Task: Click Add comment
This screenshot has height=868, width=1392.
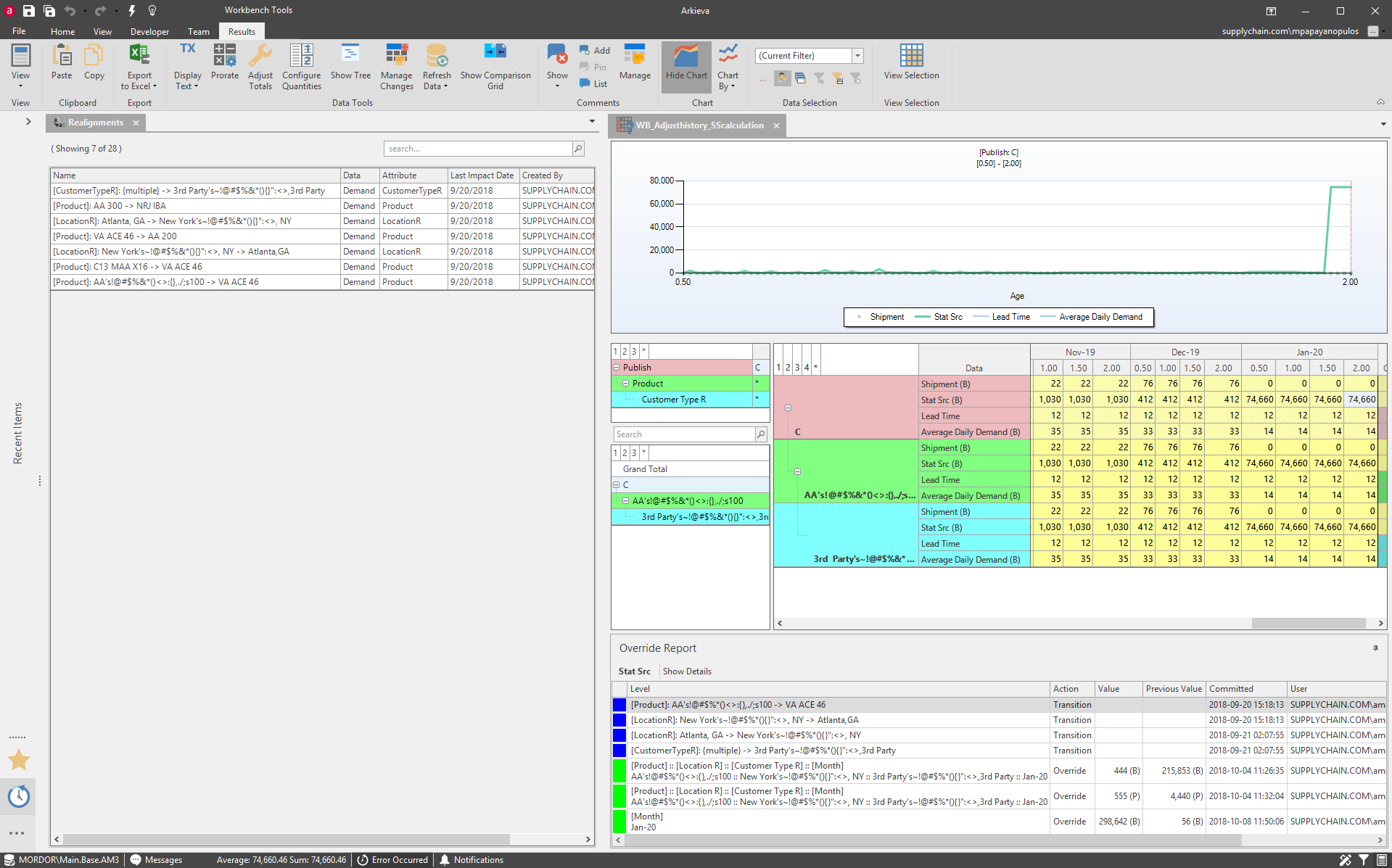Action: click(x=595, y=50)
